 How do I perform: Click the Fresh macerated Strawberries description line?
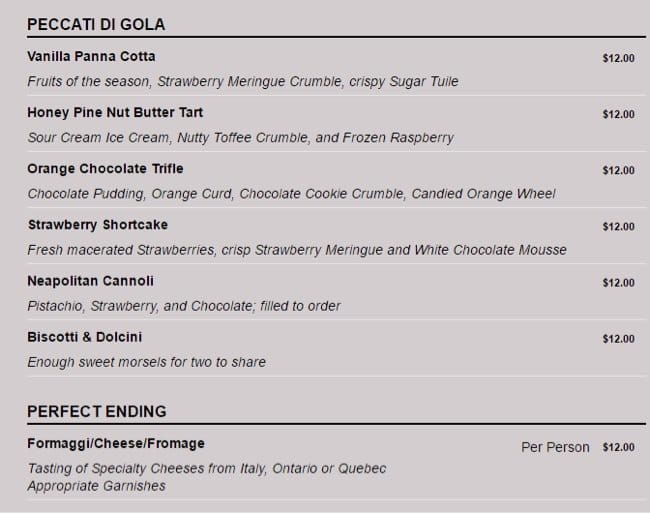tap(296, 249)
